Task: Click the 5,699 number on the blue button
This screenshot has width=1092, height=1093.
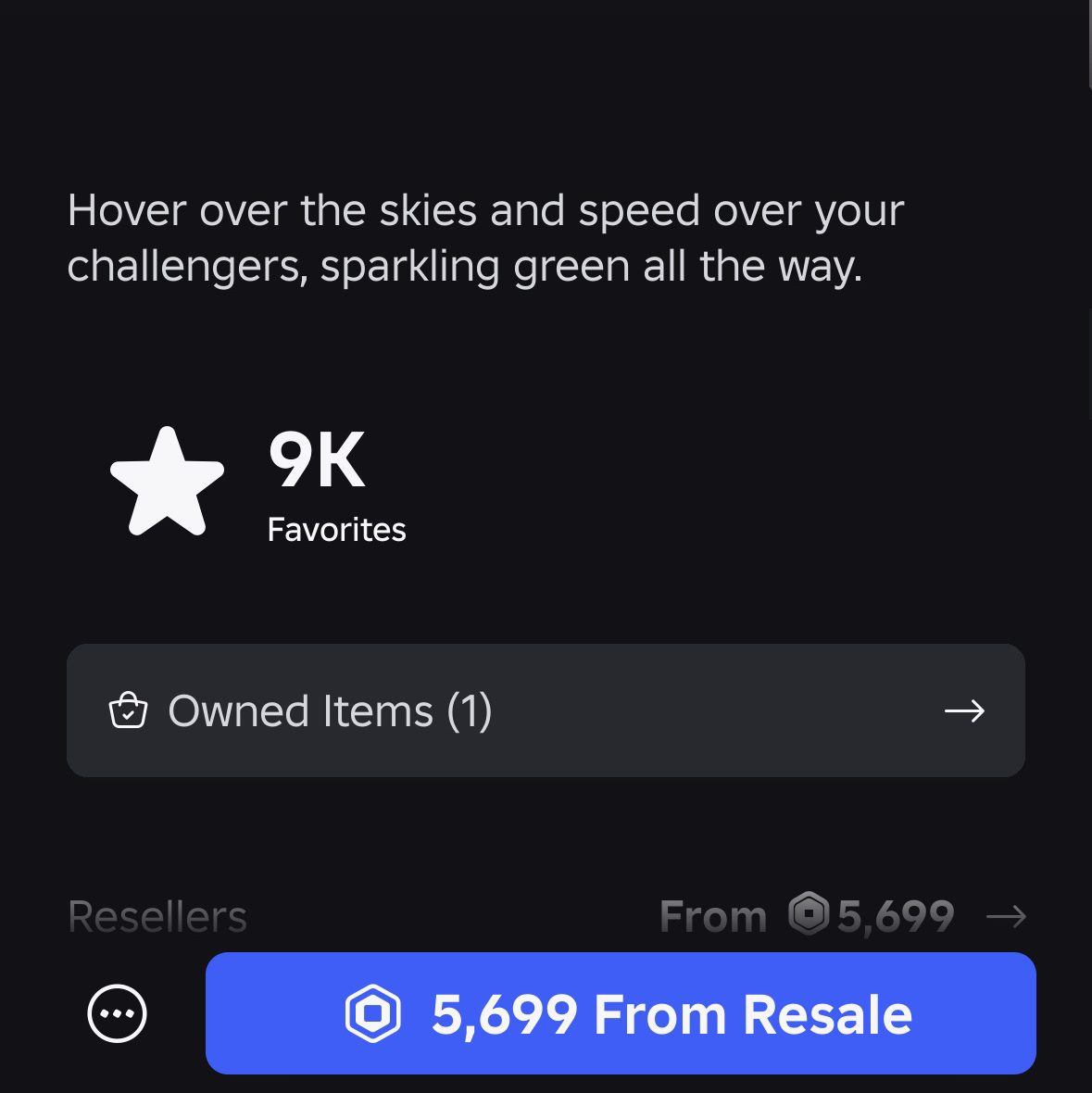Action: click(x=505, y=1014)
